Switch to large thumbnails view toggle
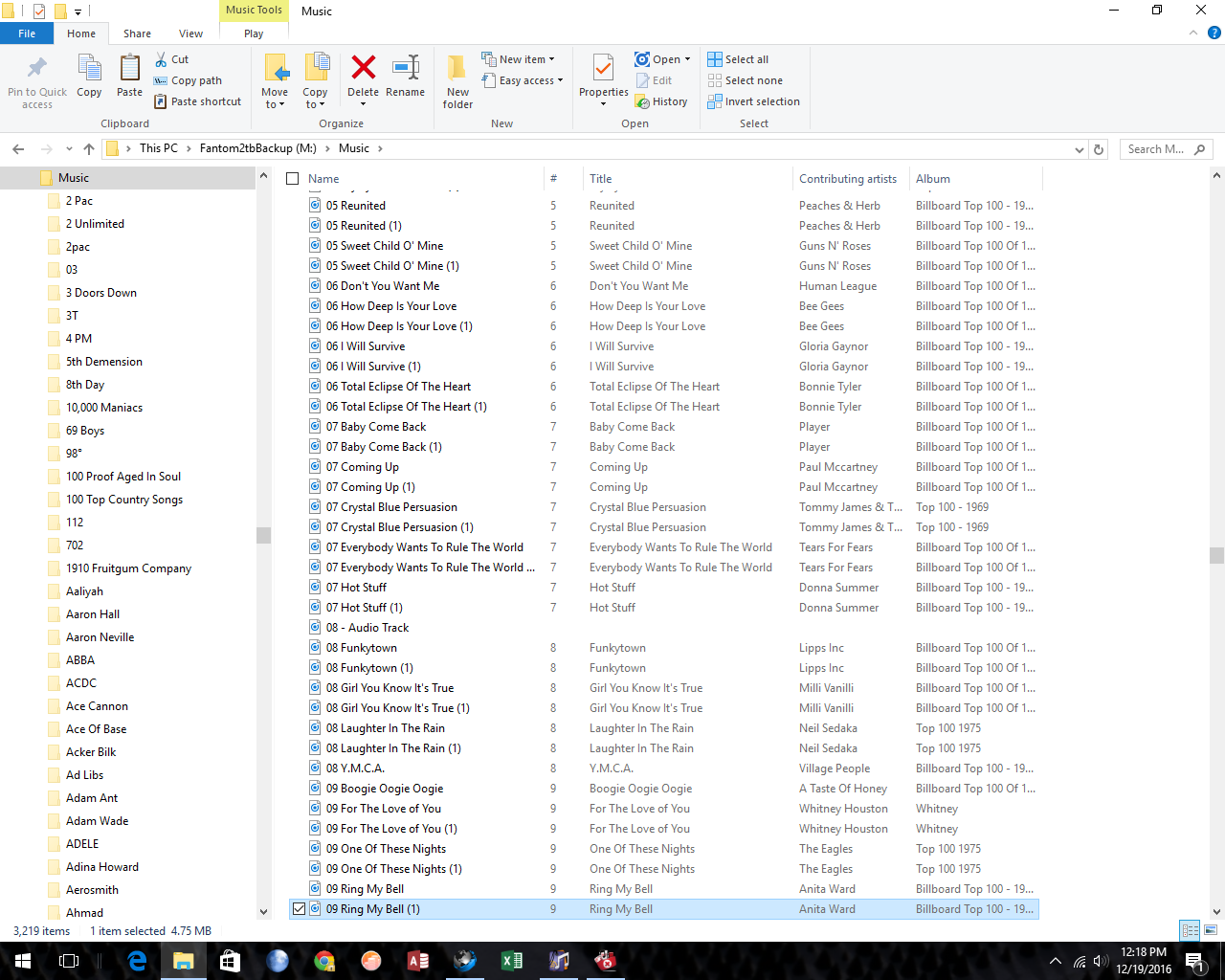Screen dimensions: 1225x980 [x=1211, y=930]
